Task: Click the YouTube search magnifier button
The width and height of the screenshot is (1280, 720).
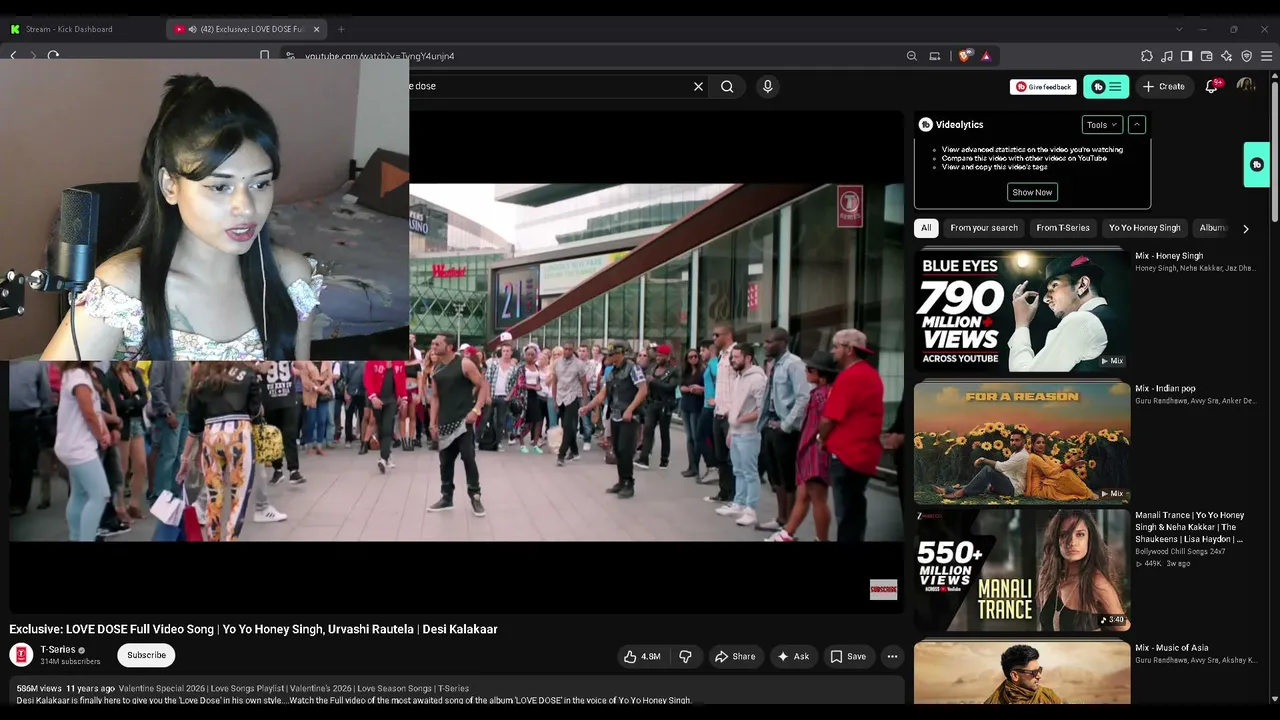Action: click(727, 86)
